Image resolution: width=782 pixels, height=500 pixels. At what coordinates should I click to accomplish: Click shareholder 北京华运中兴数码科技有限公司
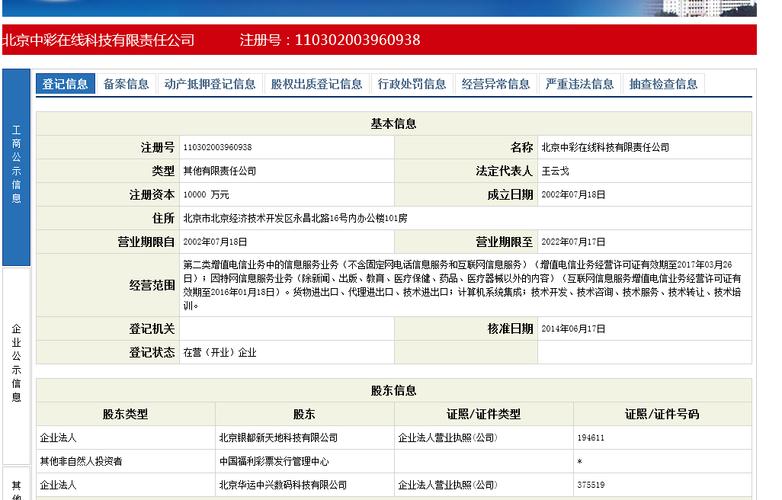[x=283, y=485]
